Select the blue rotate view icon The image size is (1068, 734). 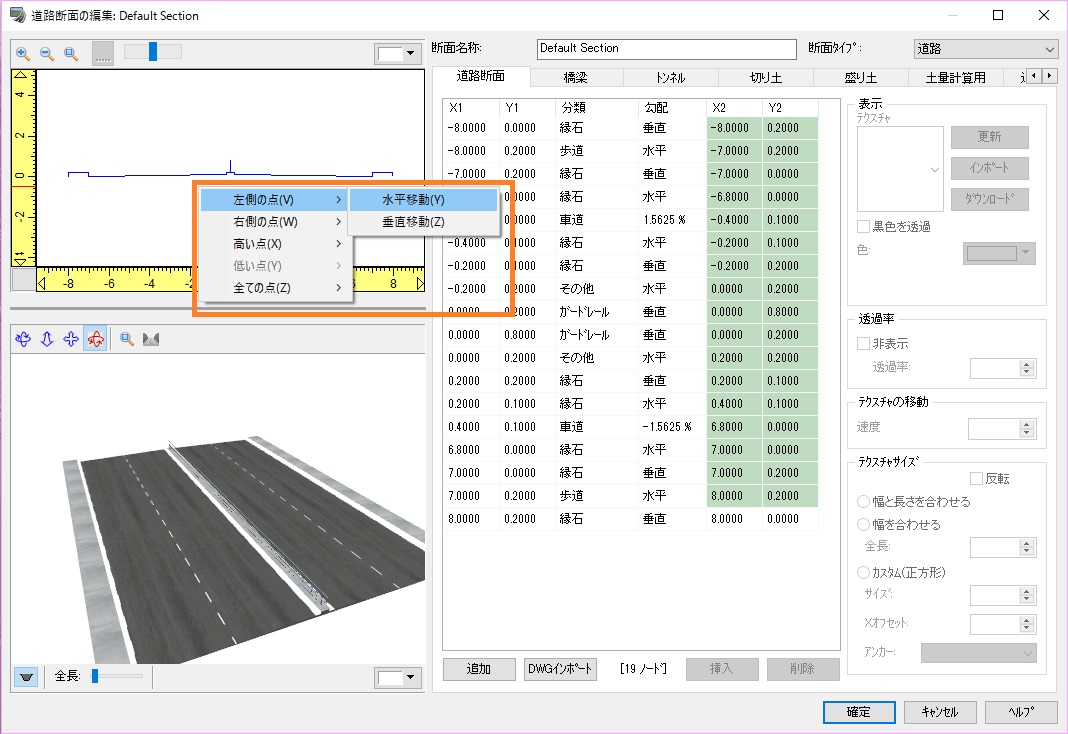23,340
